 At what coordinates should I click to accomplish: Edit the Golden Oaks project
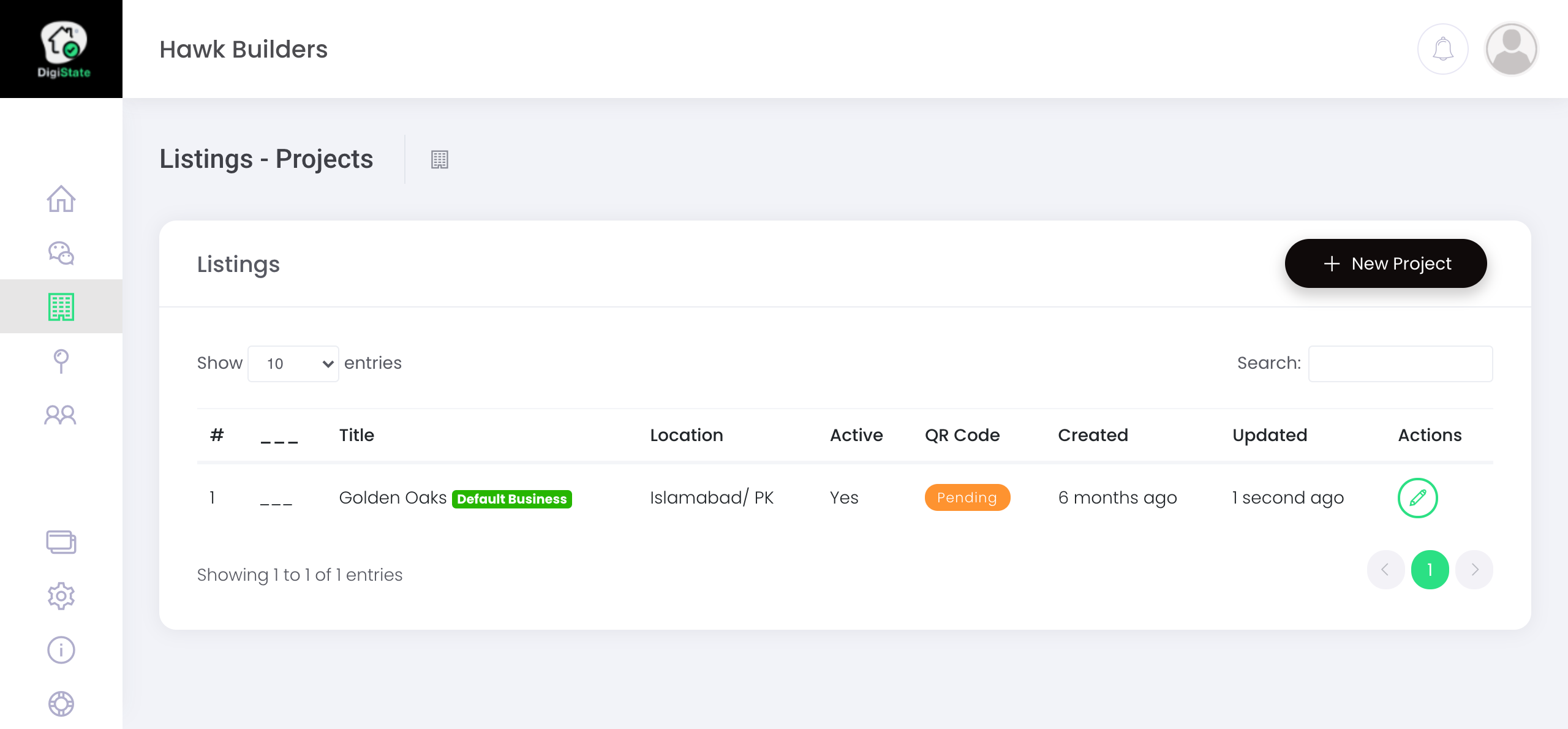tap(1417, 497)
